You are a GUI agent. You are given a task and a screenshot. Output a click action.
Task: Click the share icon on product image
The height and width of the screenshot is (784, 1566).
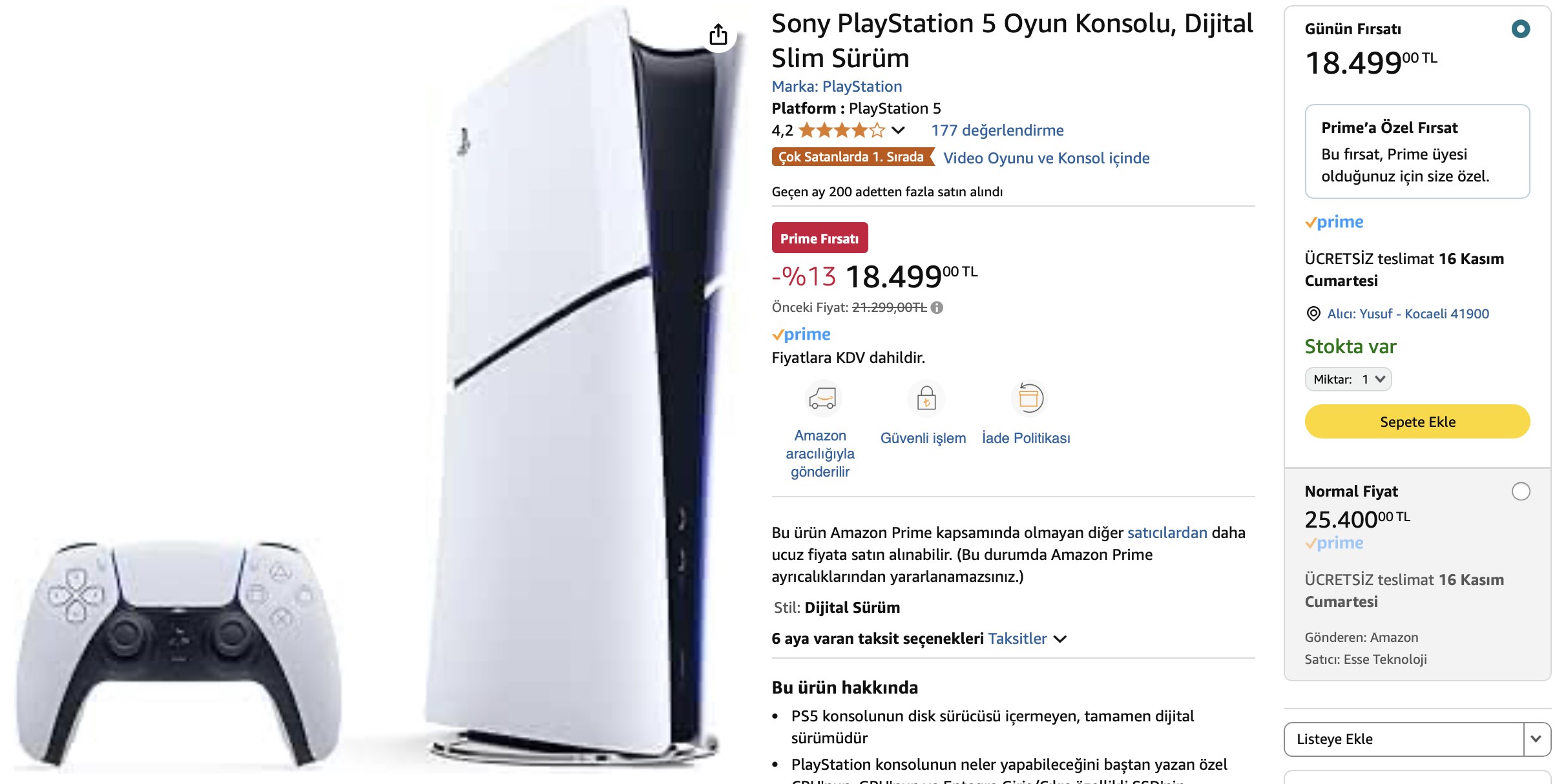click(x=718, y=35)
